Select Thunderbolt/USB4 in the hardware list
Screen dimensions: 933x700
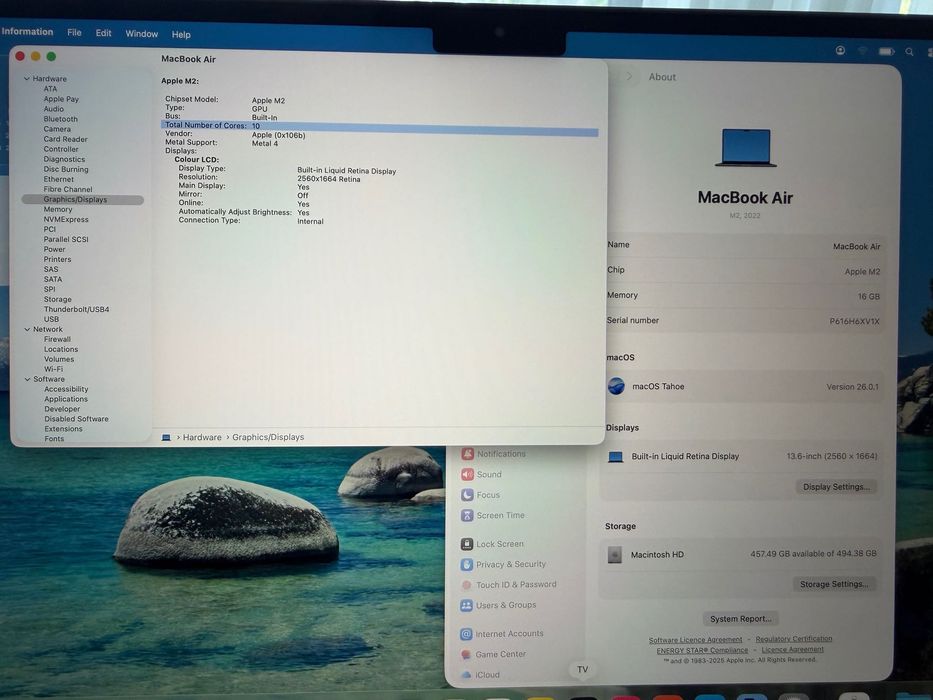coord(76,310)
